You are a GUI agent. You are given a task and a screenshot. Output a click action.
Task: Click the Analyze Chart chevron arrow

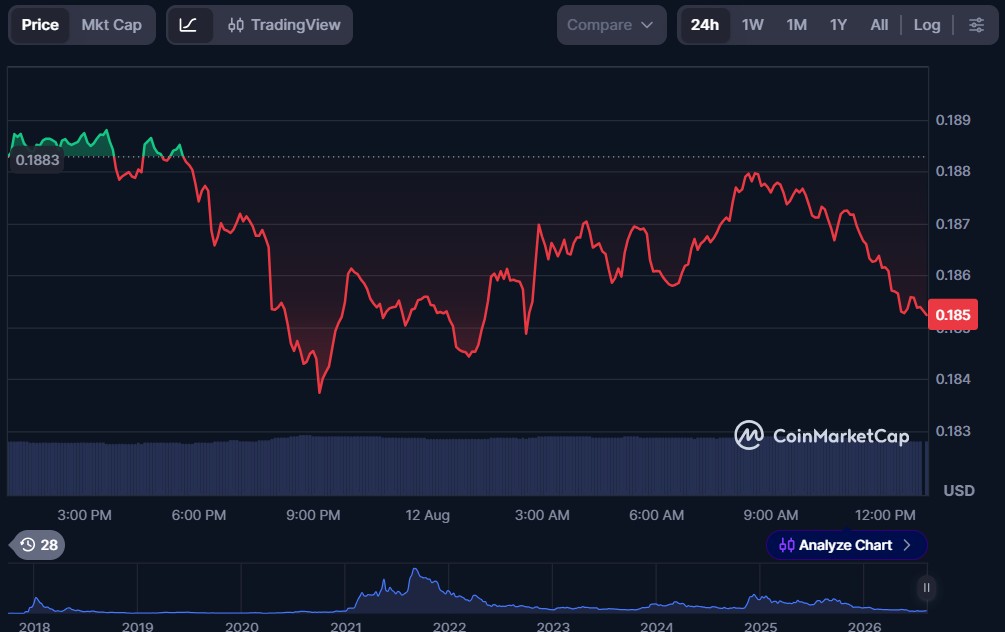[907, 545]
